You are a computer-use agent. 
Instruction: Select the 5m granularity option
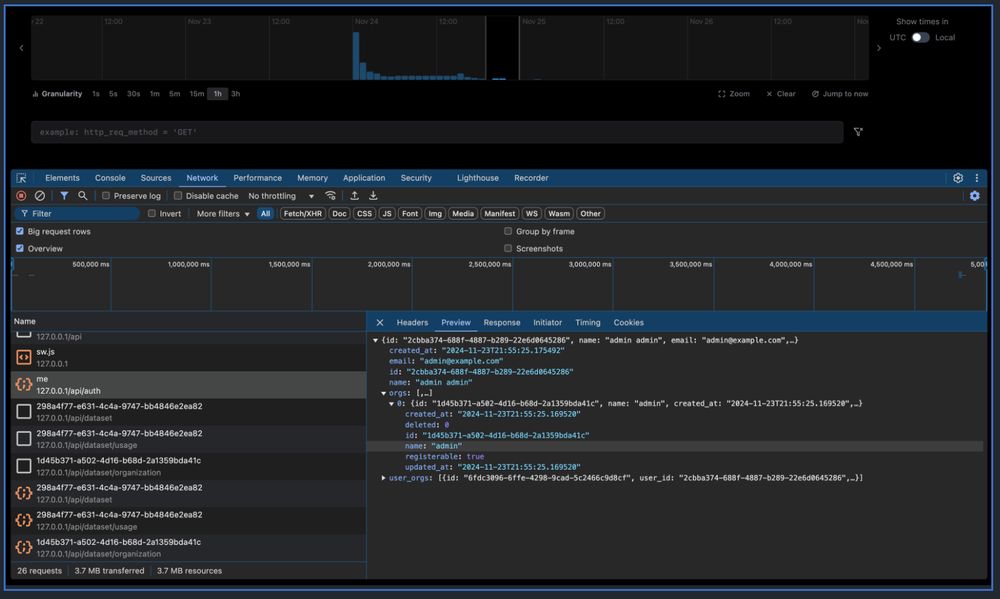(x=175, y=94)
